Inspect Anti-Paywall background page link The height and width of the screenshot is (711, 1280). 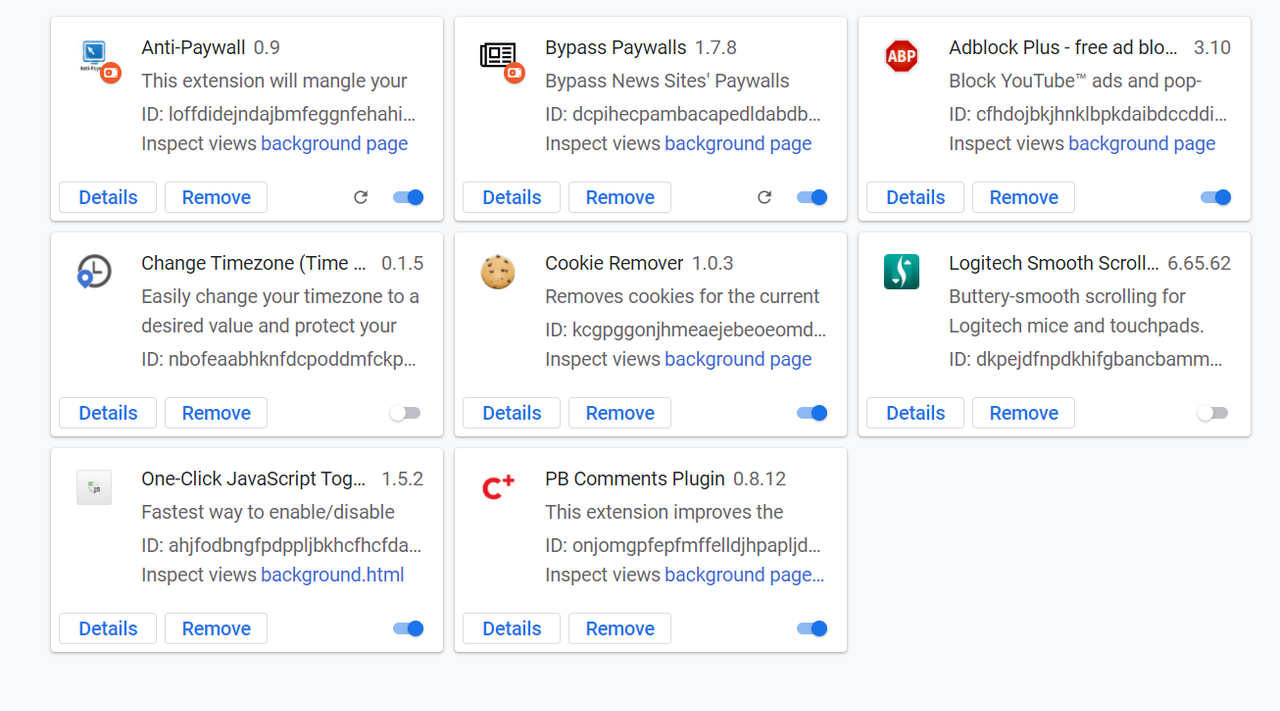pos(334,144)
